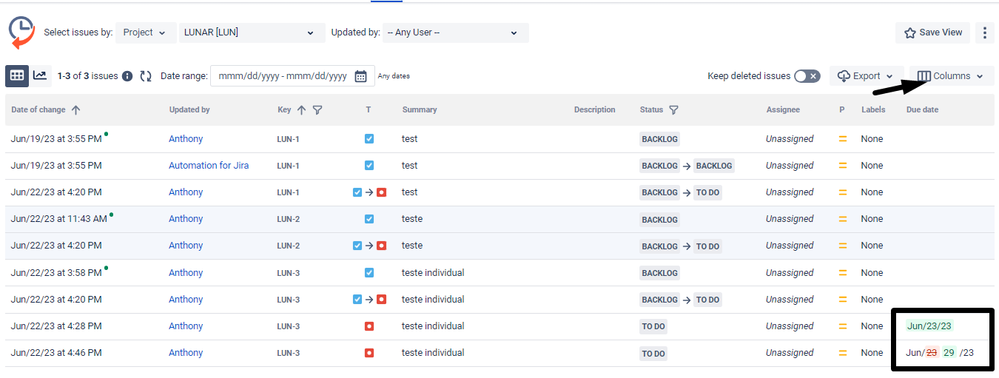Click the P priority column header
The image size is (999, 378).
(842, 110)
